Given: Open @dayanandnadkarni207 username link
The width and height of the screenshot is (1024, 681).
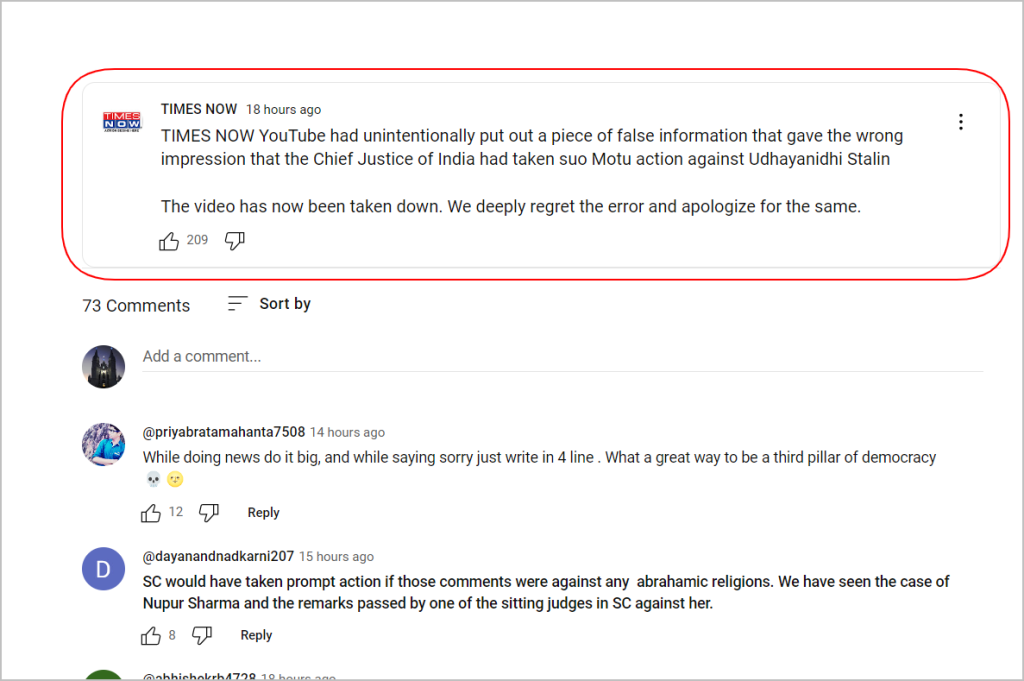Looking at the screenshot, I should [218, 556].
